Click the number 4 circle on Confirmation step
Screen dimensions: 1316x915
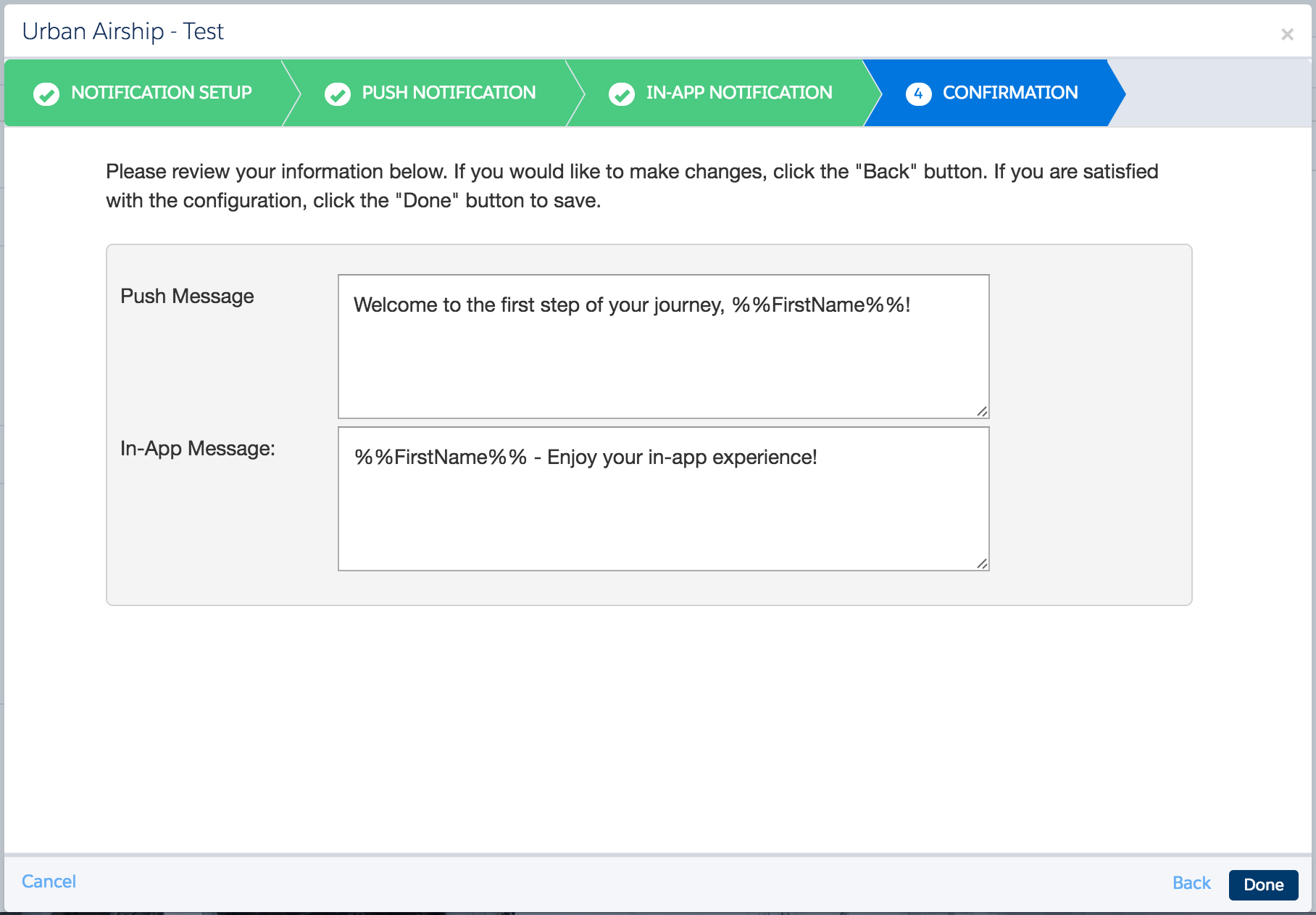(x=918, y=93)
